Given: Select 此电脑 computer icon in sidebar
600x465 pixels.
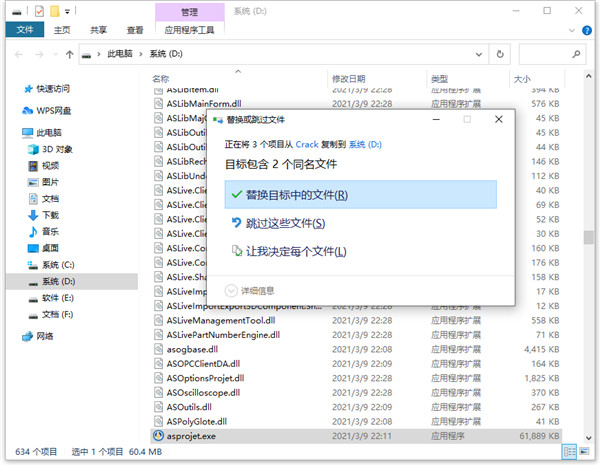Looking at the screenshot, I should pos(28,133).
